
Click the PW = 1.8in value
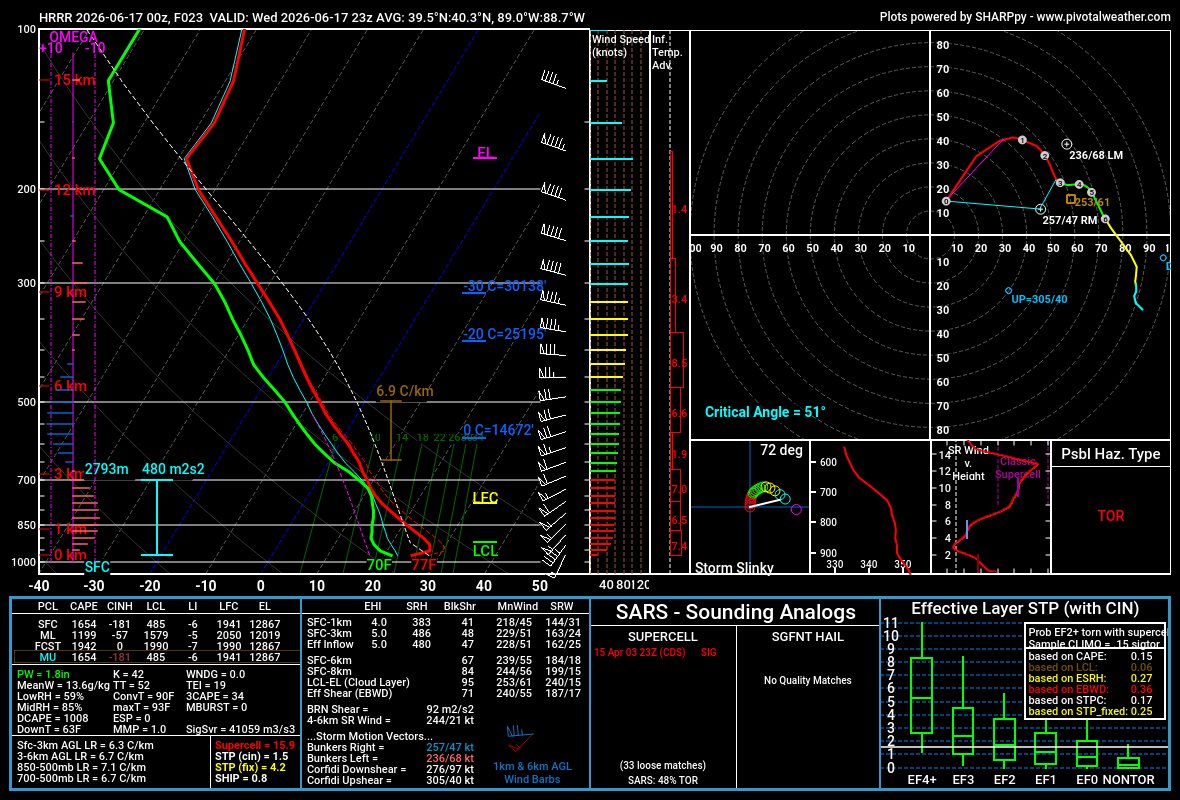[x=43, y=674]
